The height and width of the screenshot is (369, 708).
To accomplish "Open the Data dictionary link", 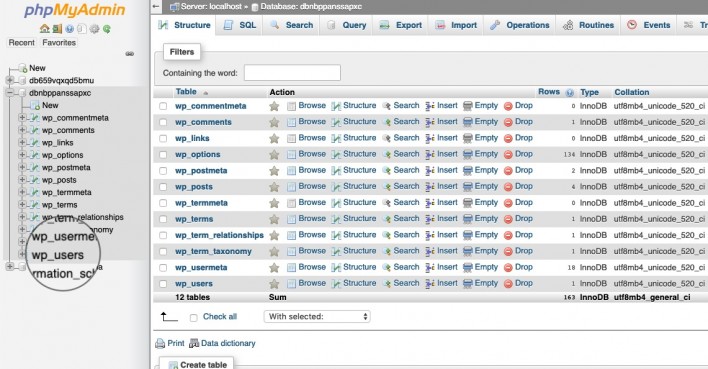I will [x=228, y=343].
